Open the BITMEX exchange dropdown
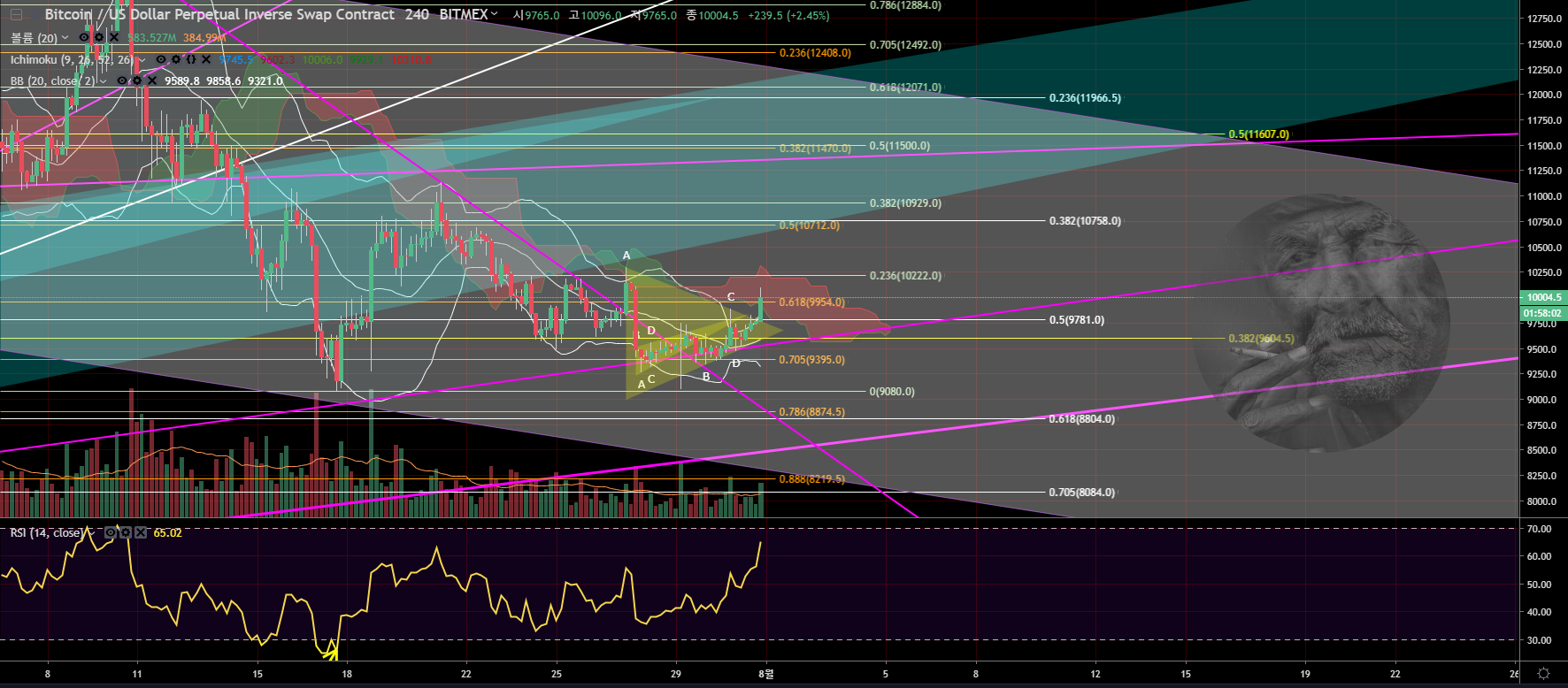Image resolution: width=1568 pixels, height=688 pixels. click(494, 14)
